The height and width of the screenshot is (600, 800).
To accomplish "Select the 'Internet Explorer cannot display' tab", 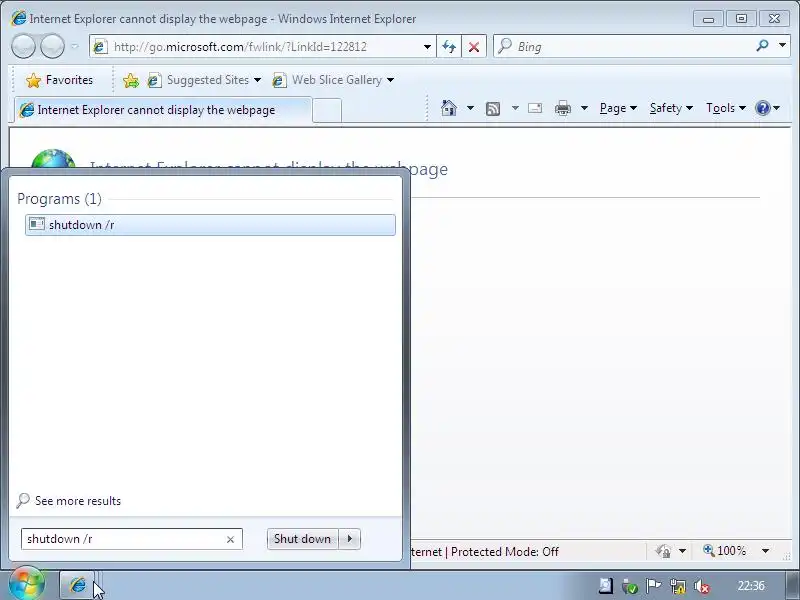I will pyautogui.click(x=162, y=110).
